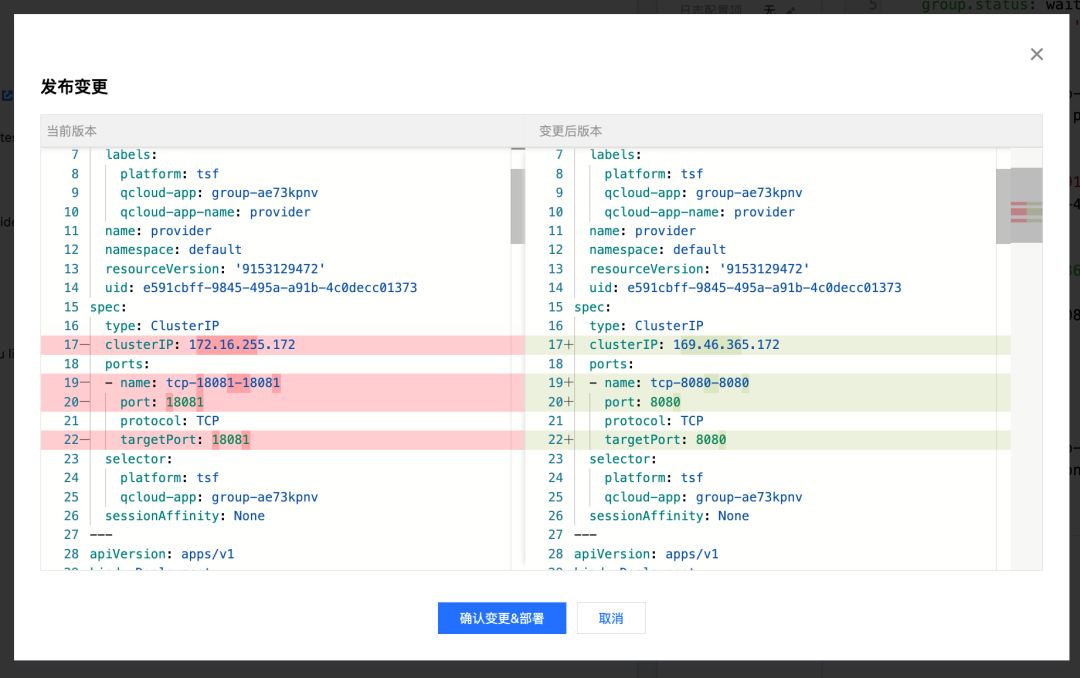The image size is (1080, 678).
Task: Select namespace: default in 当前版本 pane
Action: tap(173, 250)
